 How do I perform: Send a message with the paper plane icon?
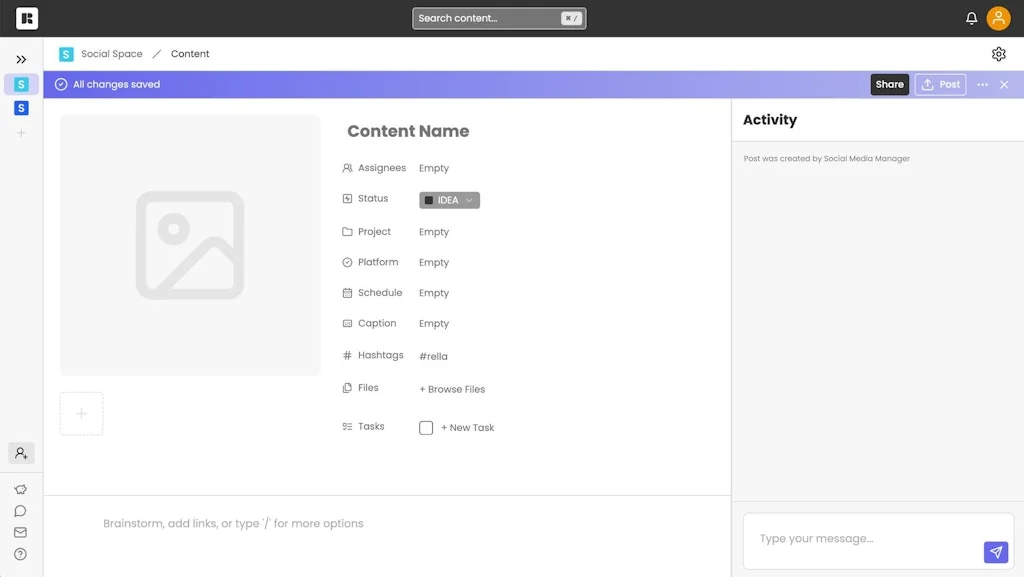(x=995, y=551)
